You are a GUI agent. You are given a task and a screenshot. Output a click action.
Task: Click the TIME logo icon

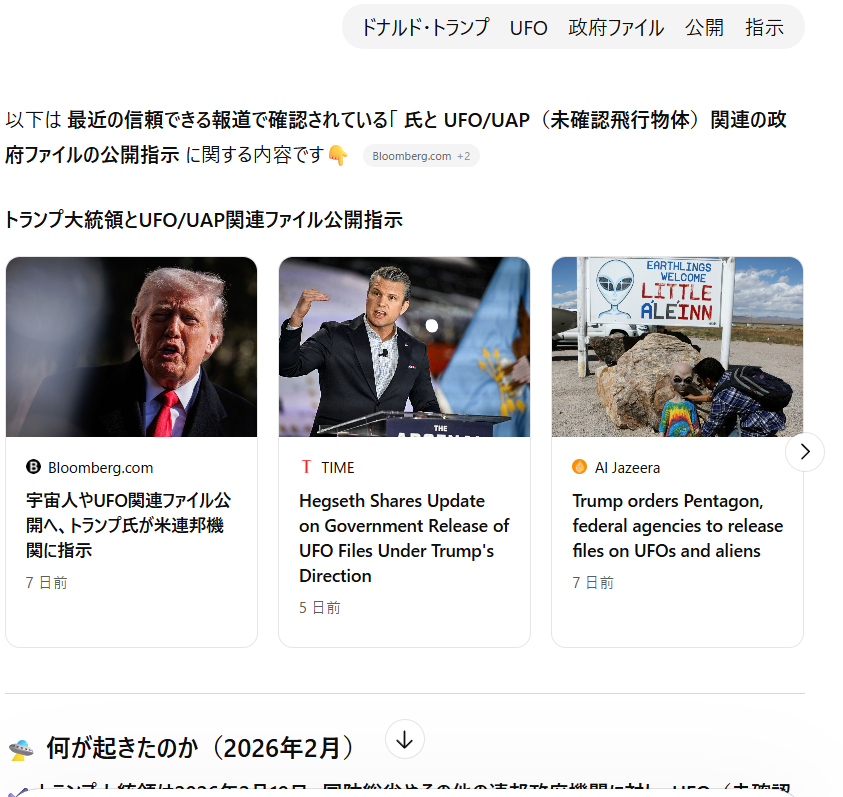pyautogui.click(x=306, y=467)
